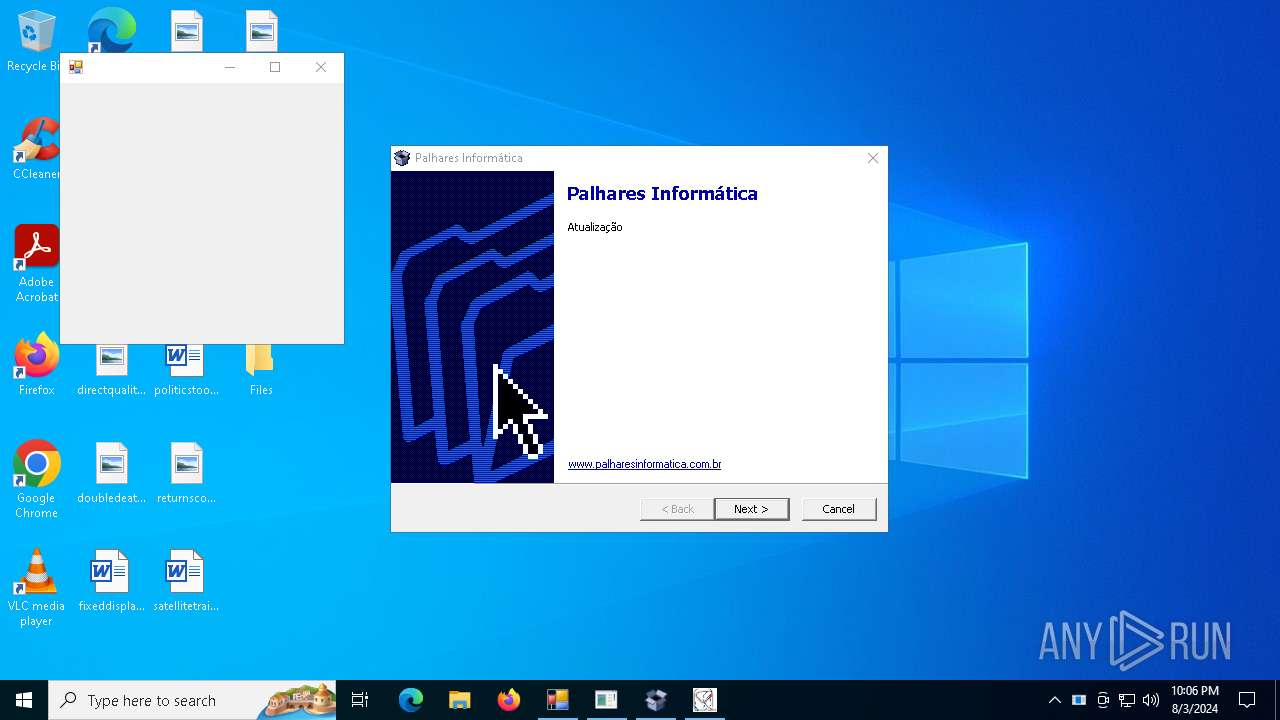Viewport: 1280px width, 720px height.
Task: Click Cancel in Palhares Informática installer
Action: [x=838, y=509]
